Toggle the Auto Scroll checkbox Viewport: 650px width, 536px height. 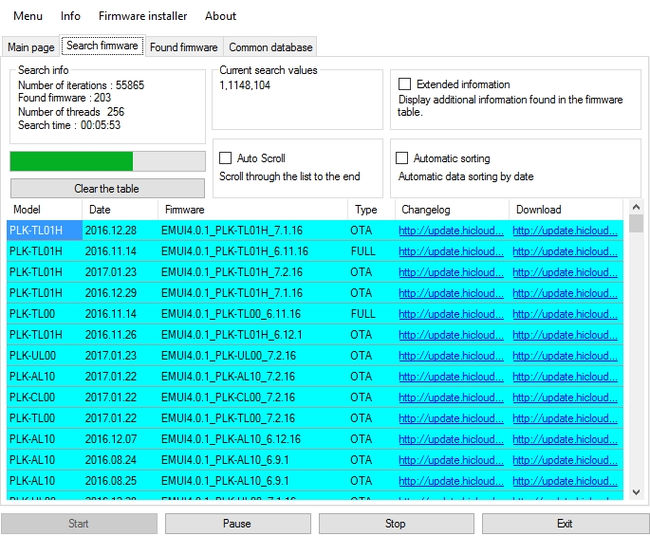(x=226, y=158)
